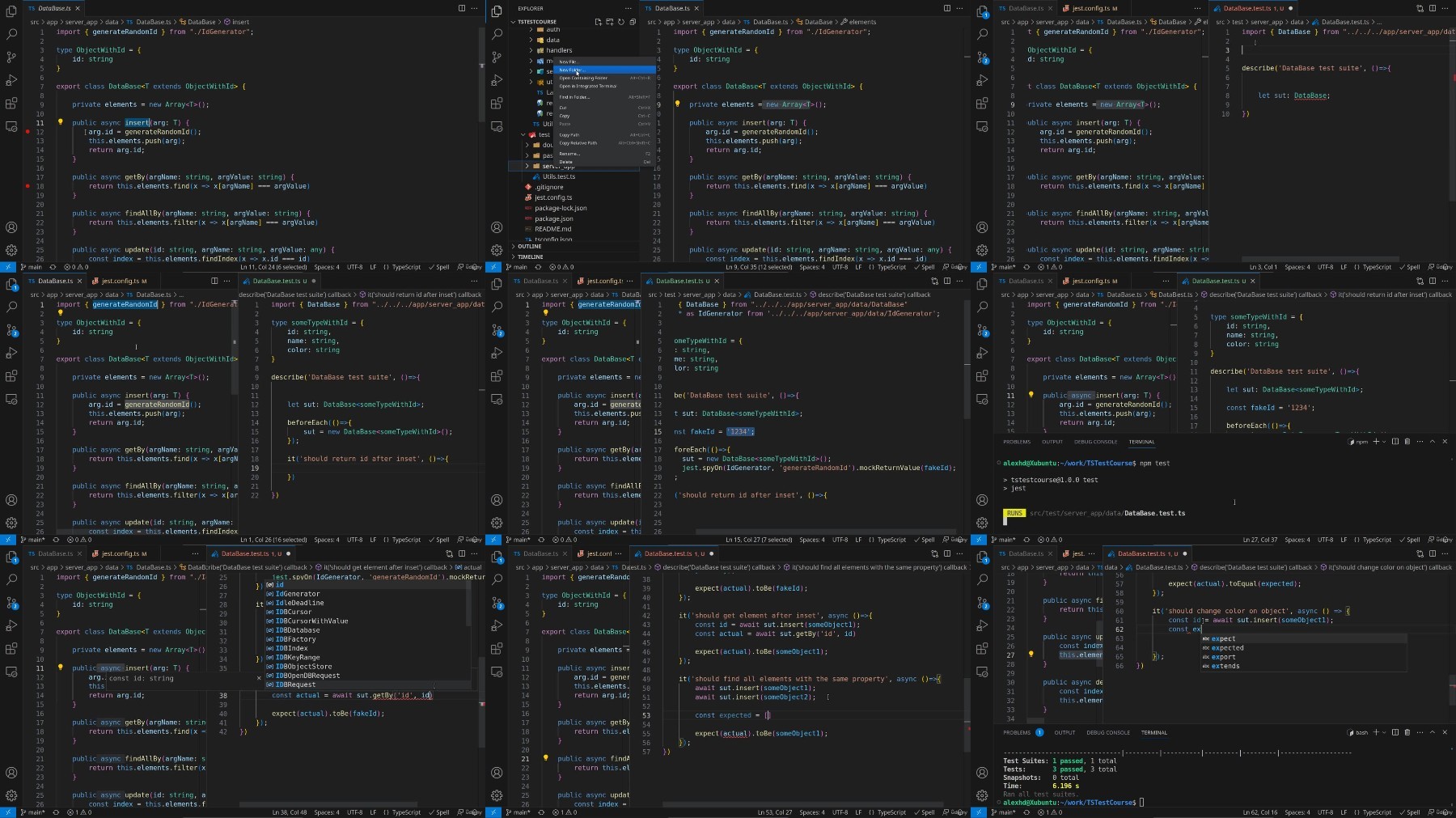Split the bash terminal pane
The image size is (1456, 818).
click(x=1395, y=732)
